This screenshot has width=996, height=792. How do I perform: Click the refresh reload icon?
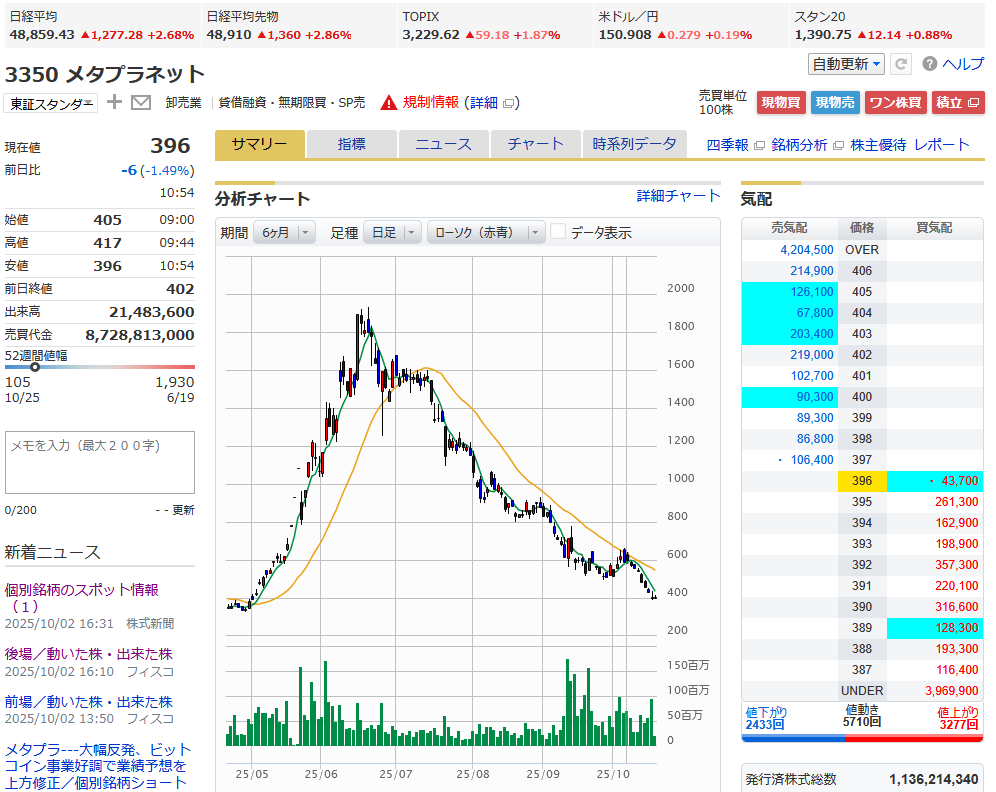[901, 64]
